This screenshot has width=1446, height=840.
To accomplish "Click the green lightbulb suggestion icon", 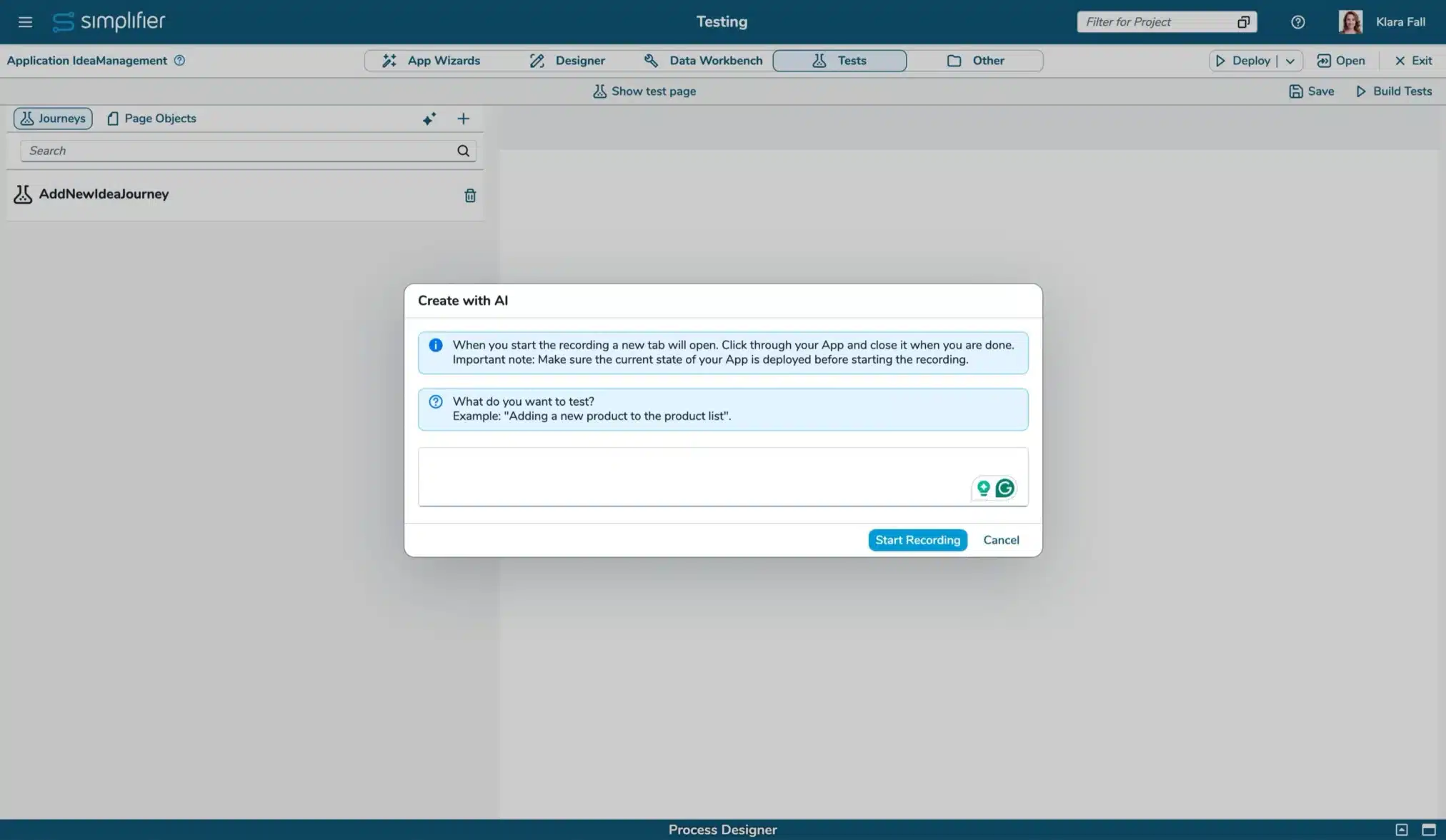I will (984, 487).
